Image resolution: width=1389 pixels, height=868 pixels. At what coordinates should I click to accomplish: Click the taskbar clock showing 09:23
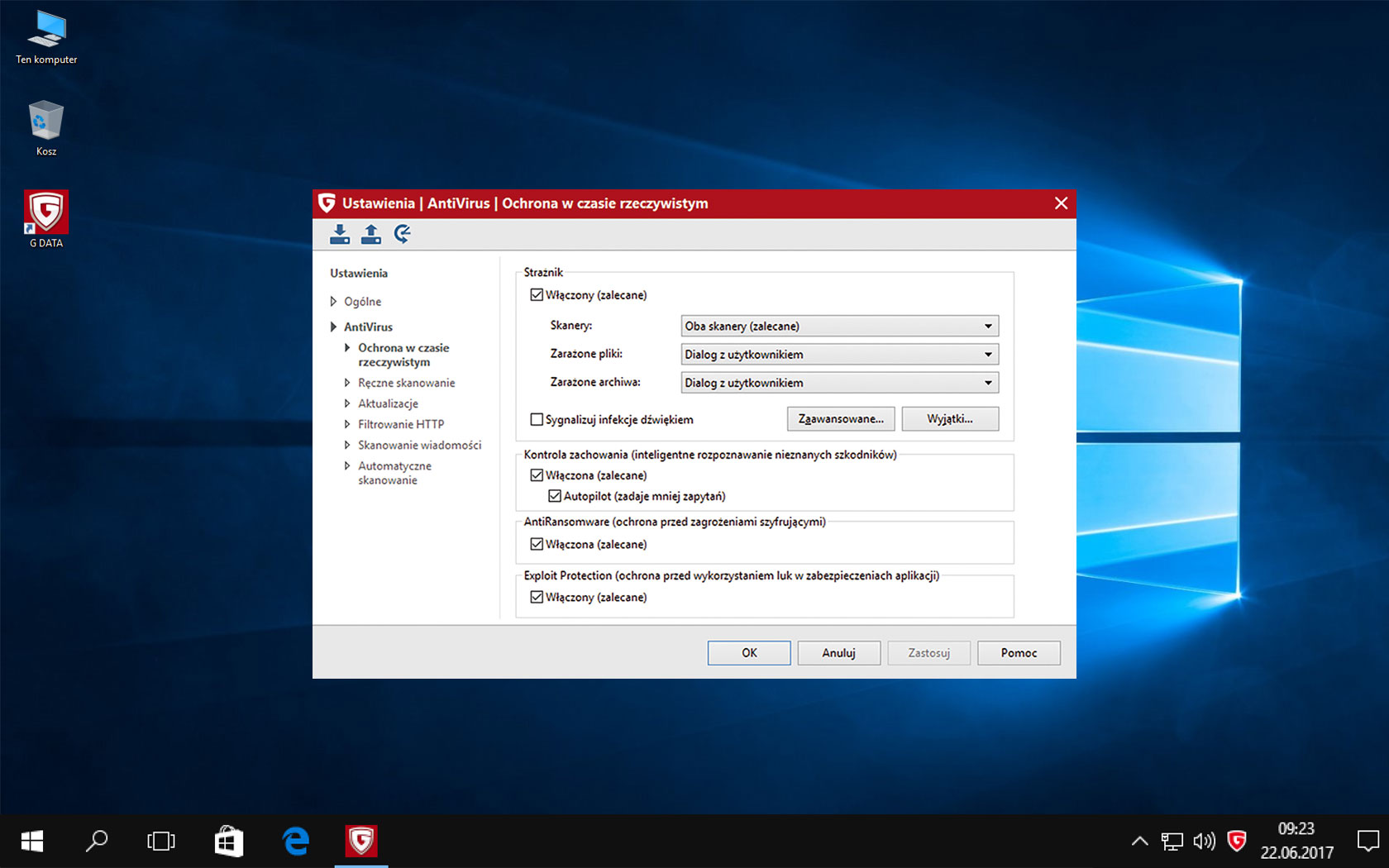pyautogui.click(x=1296, y=841)
